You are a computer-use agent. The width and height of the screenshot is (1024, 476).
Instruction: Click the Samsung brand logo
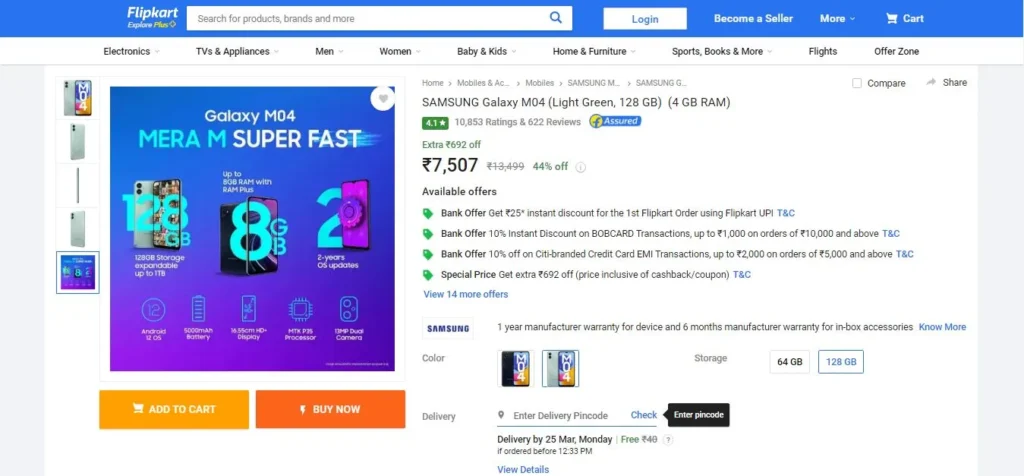(x=447, y=328)
